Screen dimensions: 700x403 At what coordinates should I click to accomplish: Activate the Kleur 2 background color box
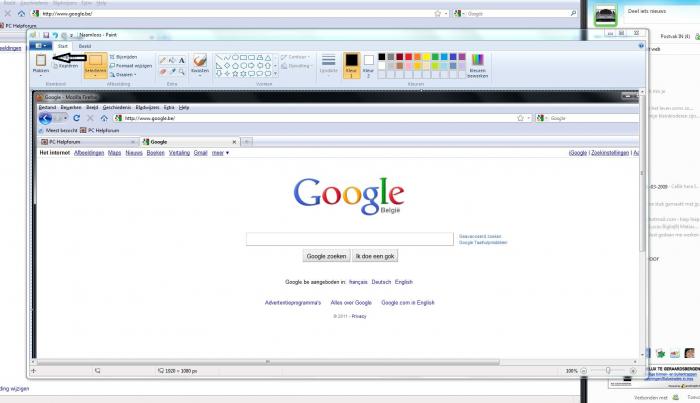[368, 65]
